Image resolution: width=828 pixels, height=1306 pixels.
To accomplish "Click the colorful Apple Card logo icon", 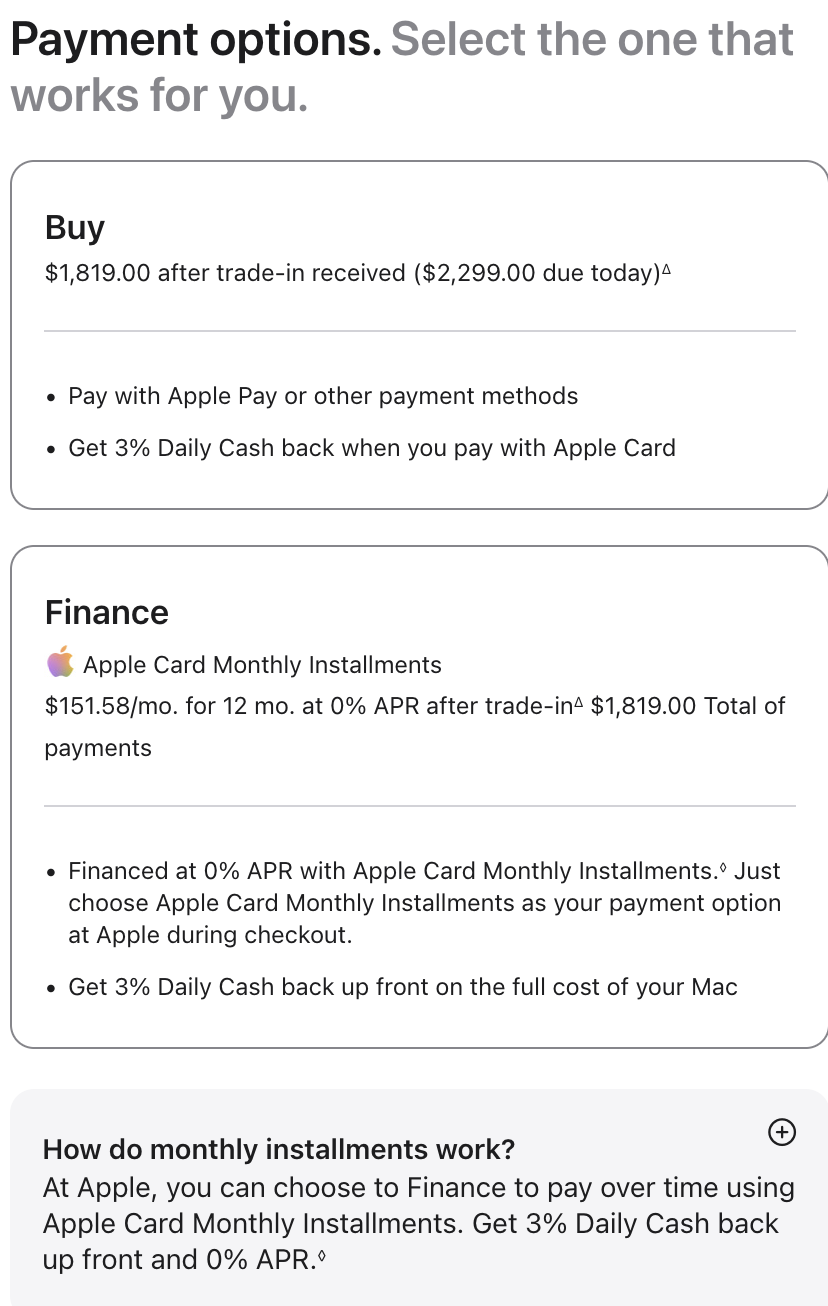I will 60,663.
